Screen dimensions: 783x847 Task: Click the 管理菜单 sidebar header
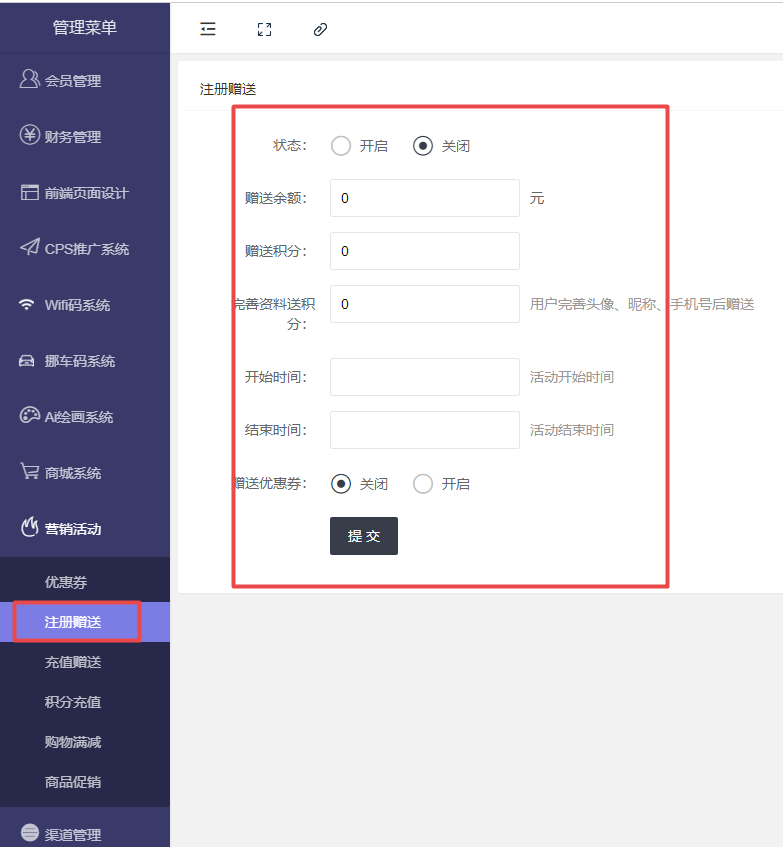pos(85,28)
